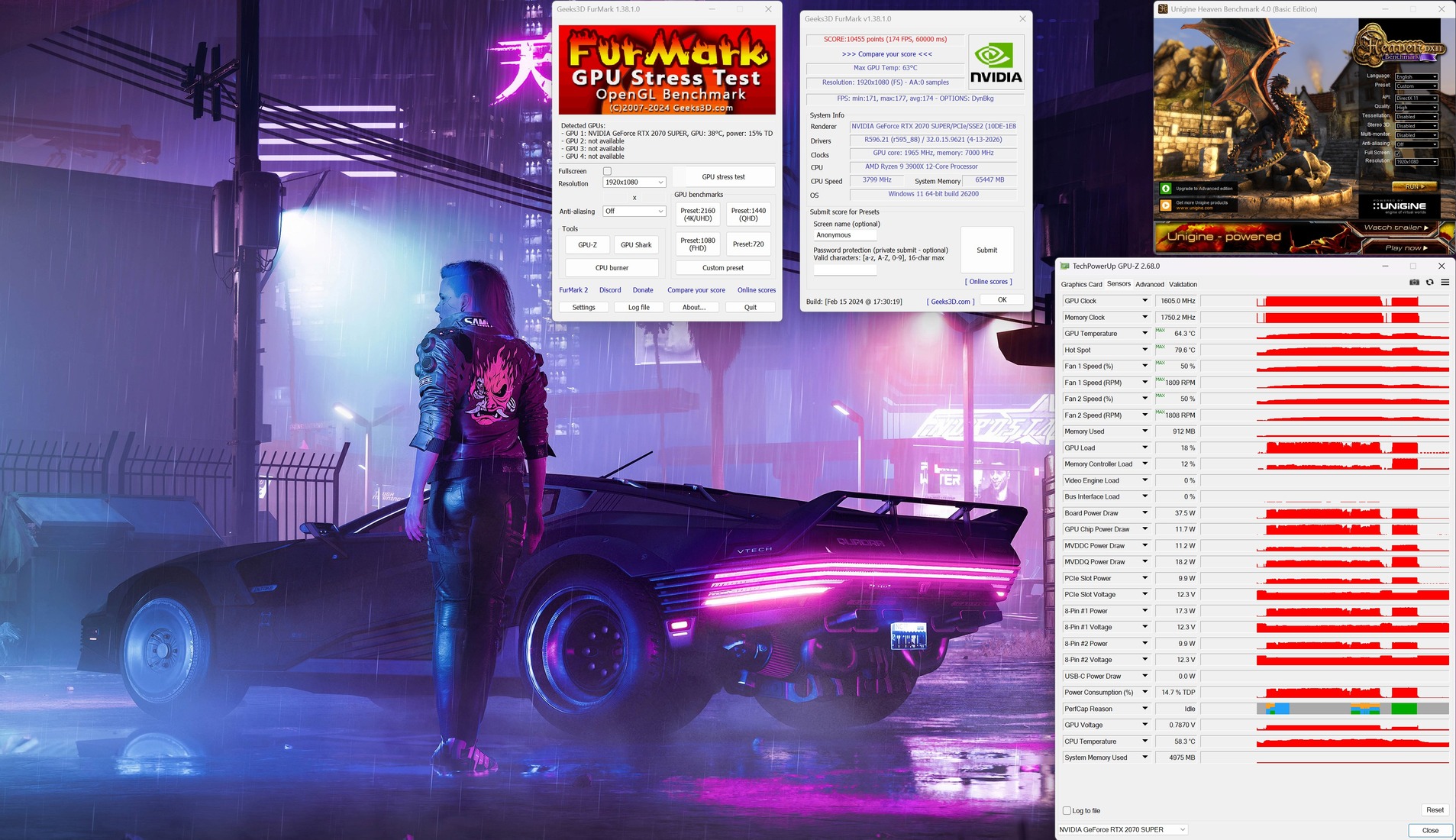Switch to the Graphics Card tab in GPU-Z

pos(1081,284)
